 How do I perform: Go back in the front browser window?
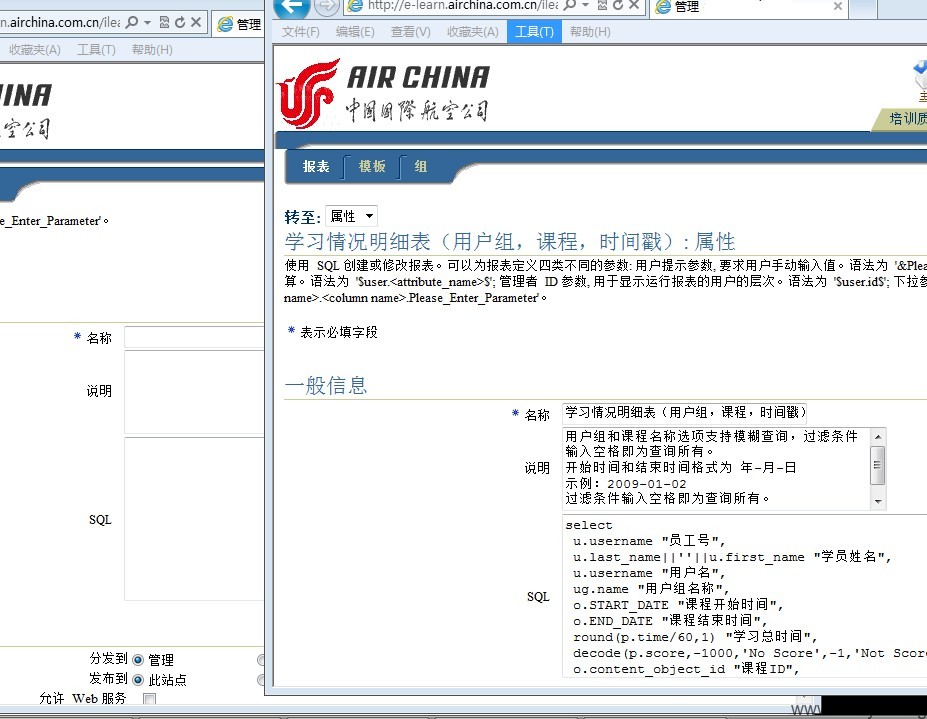point(293,7)
